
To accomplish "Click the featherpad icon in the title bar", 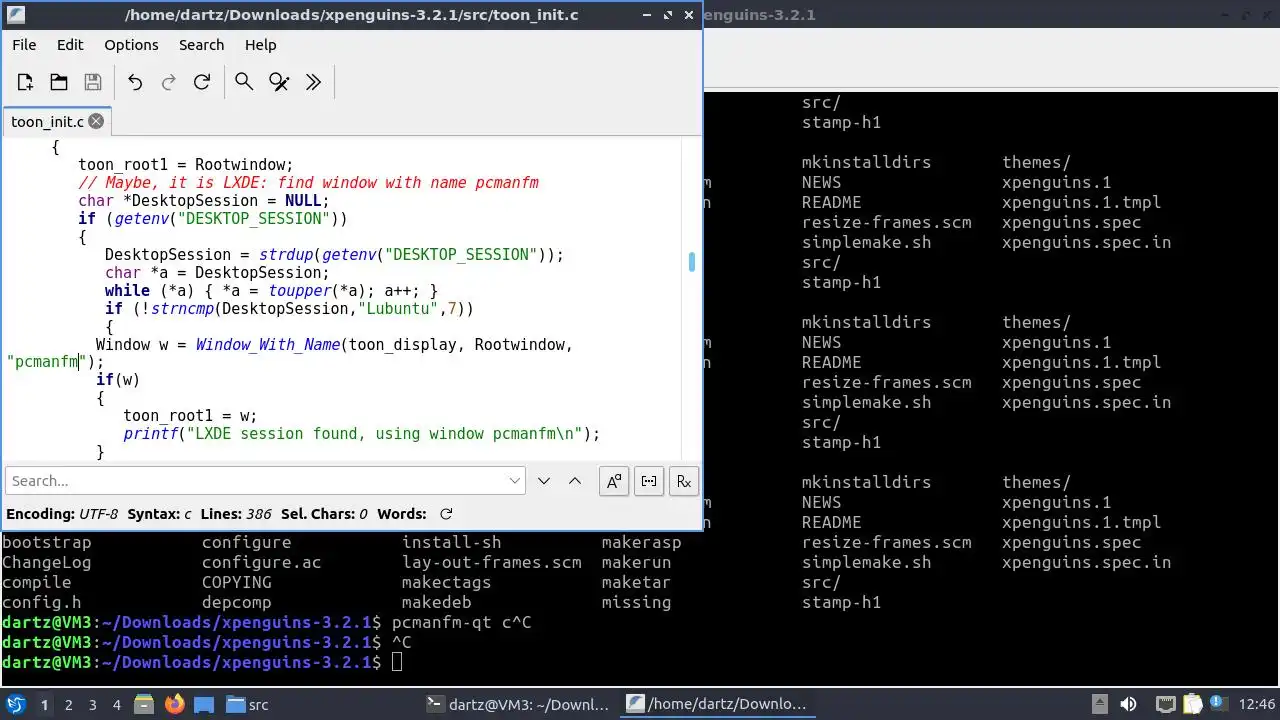I will [15, 15].
